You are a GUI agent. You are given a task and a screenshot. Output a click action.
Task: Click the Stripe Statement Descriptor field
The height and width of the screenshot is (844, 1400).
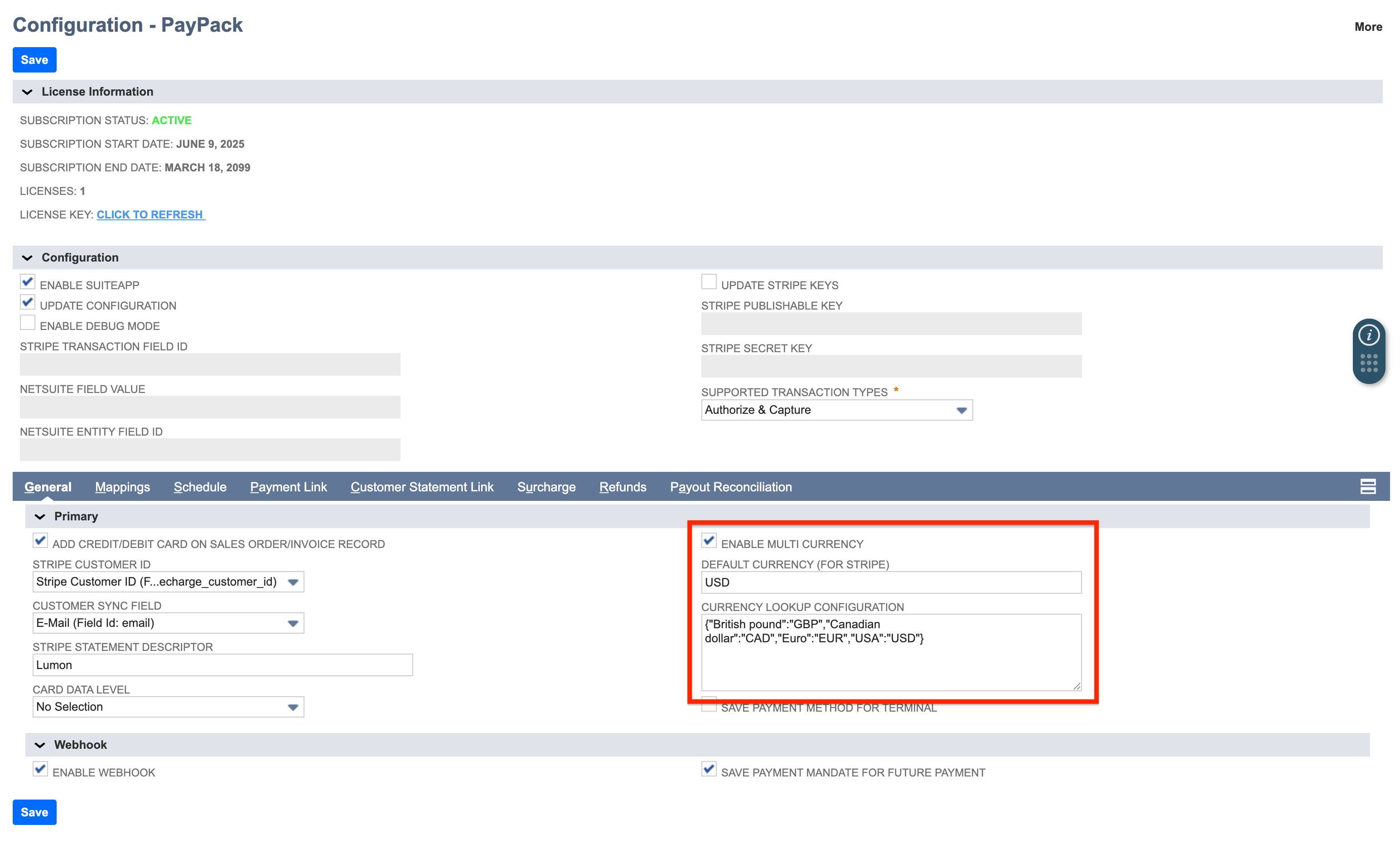coord(222,665)
